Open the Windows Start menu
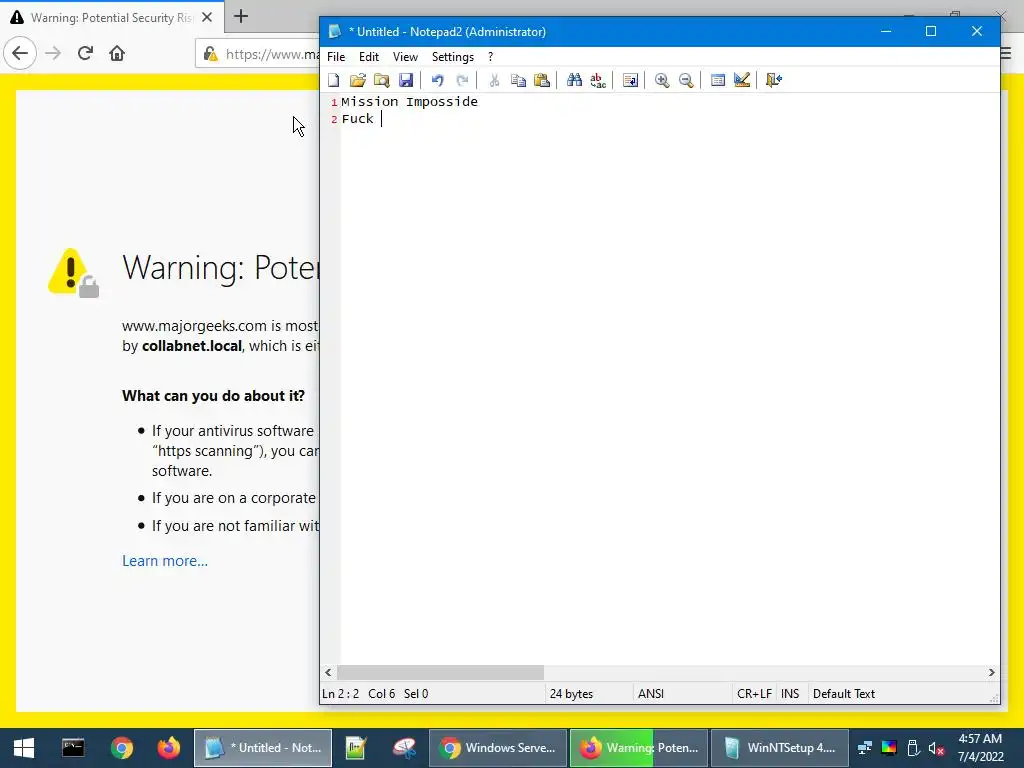 (x=24, y=748)
